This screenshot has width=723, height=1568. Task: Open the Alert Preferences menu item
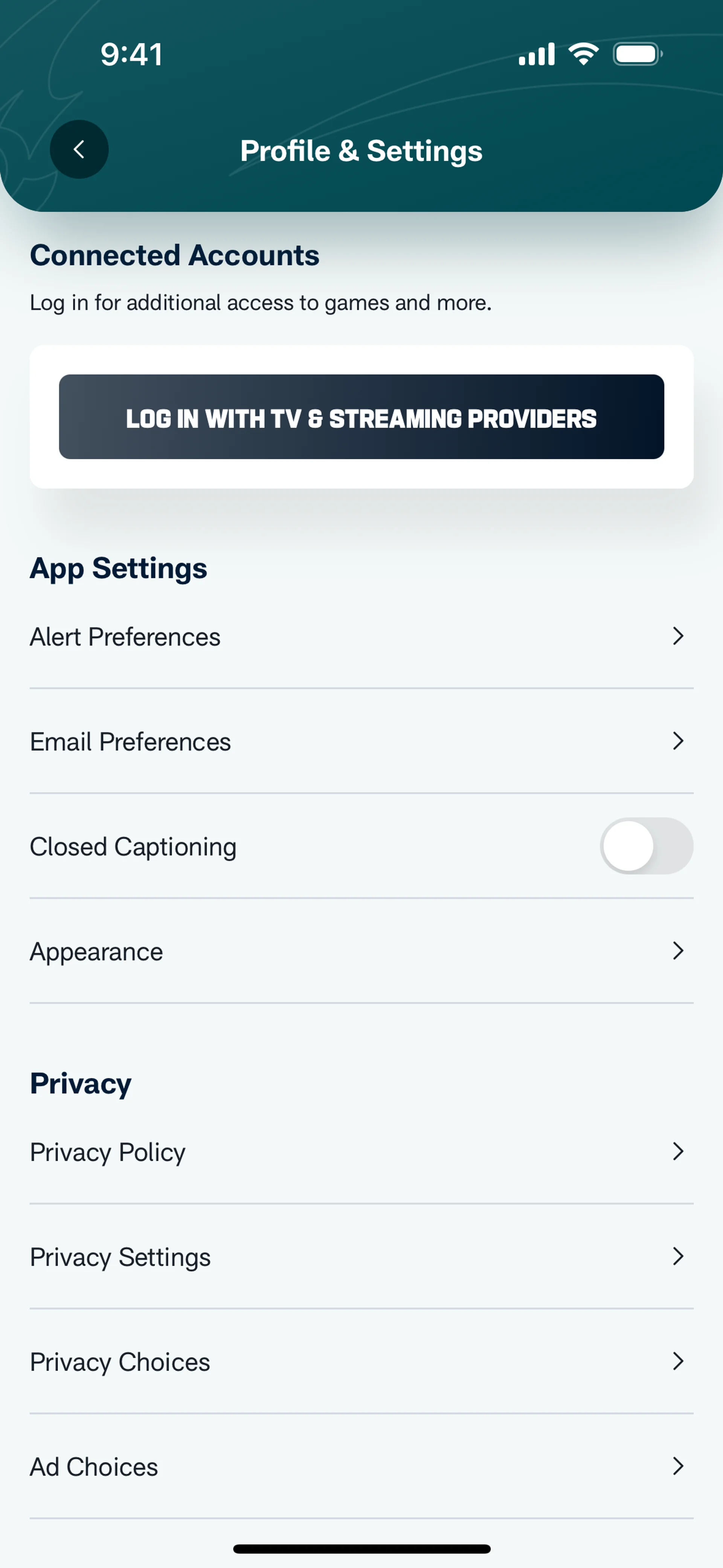click(361, 637)
